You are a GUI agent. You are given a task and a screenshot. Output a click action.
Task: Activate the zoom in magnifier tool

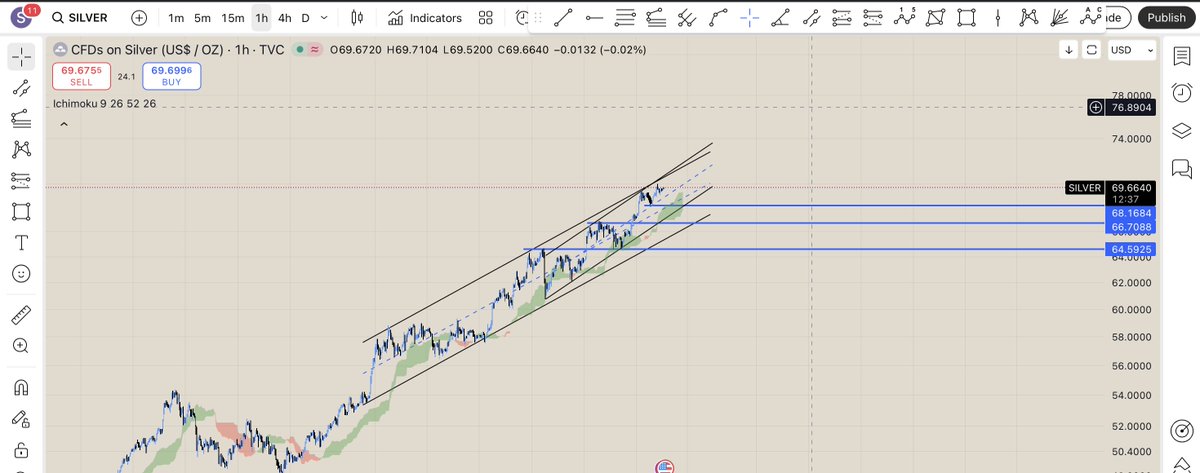21,346
